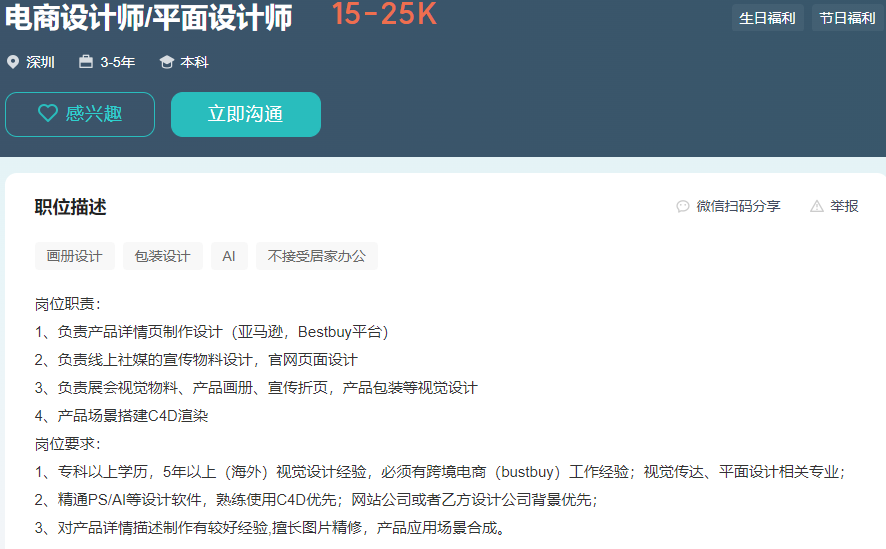The image size is (886, 549).
Task: Click the briefcase icon beside 3-5年
Action: click(x=86, y=62)
